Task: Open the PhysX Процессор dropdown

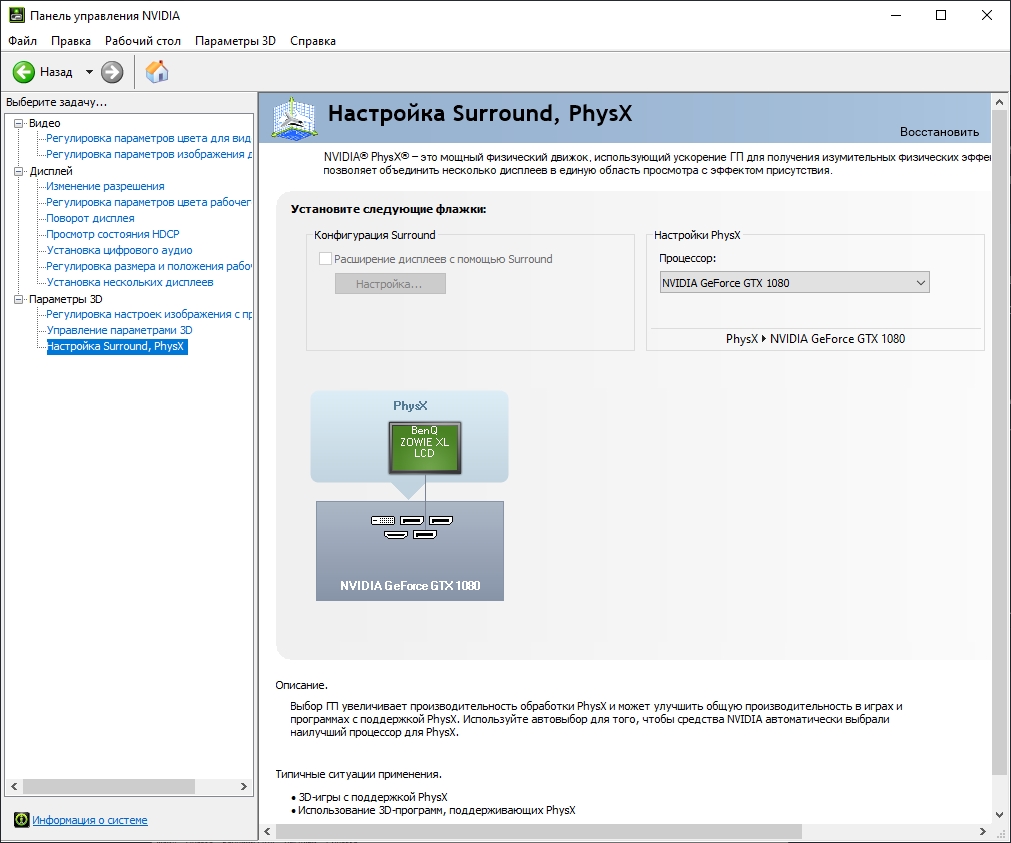Action: (794, 283)
